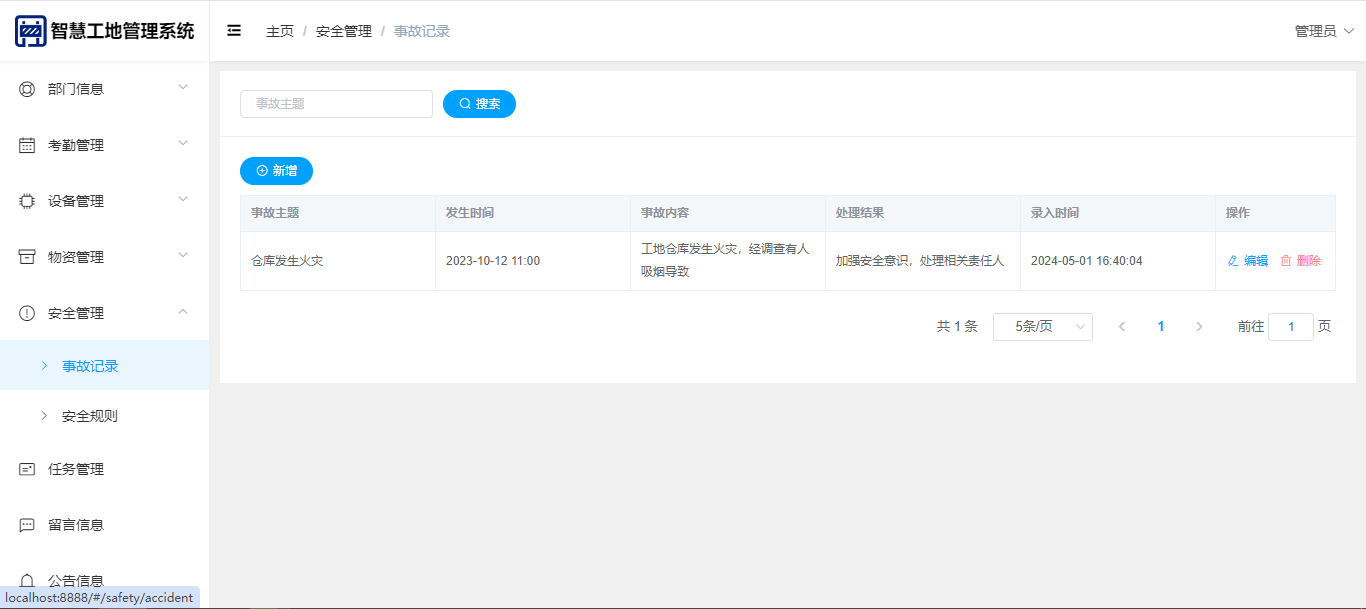Click the 留言信息 chat bubble icon
This screenshot has width=1366, height=609.
point(27,525)
